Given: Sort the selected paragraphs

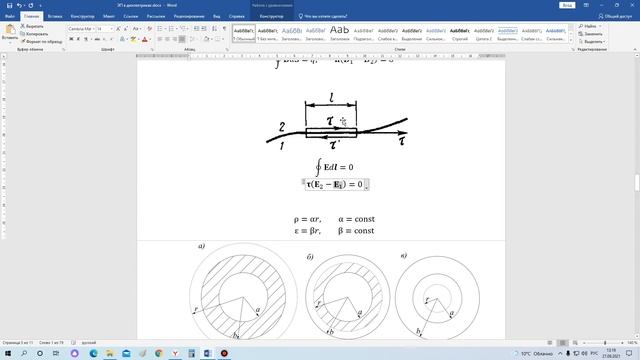Looking at the screenshot, I should [214, 29].
